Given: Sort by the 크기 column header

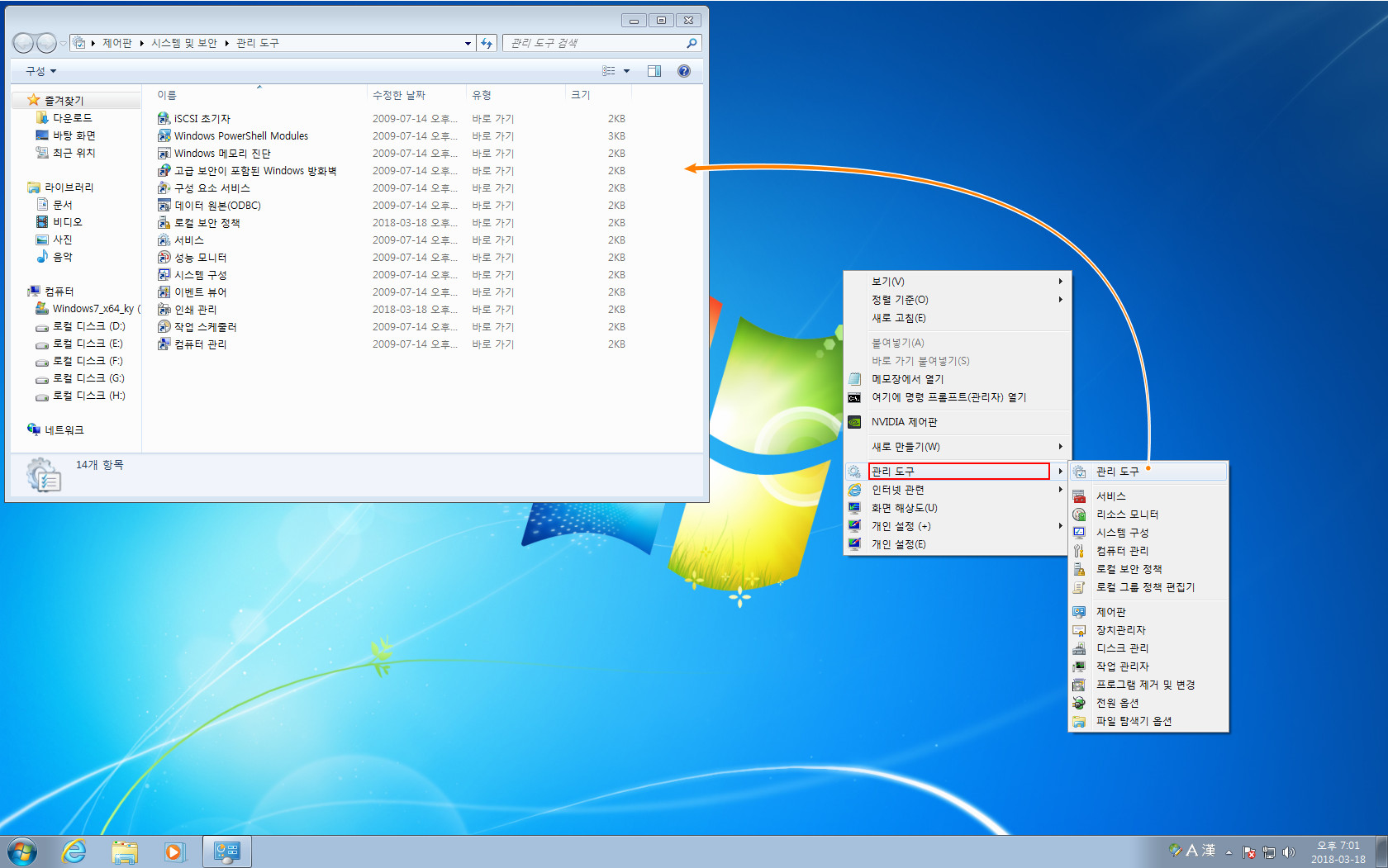Looking at the screenshot, I should [x=598, y=95].
